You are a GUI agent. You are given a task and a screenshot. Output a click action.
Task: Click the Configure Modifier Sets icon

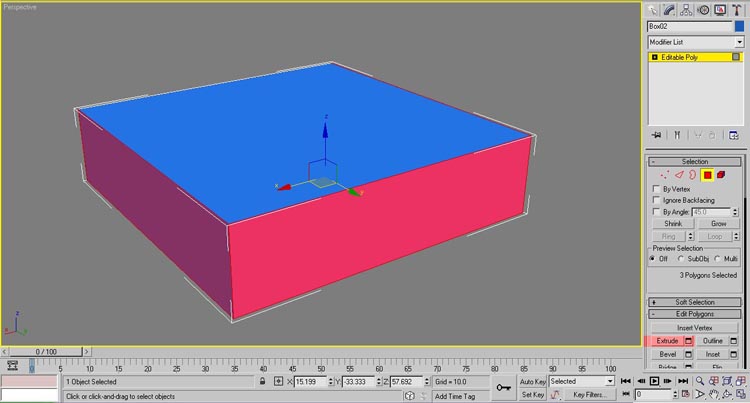tap(733, 135)
